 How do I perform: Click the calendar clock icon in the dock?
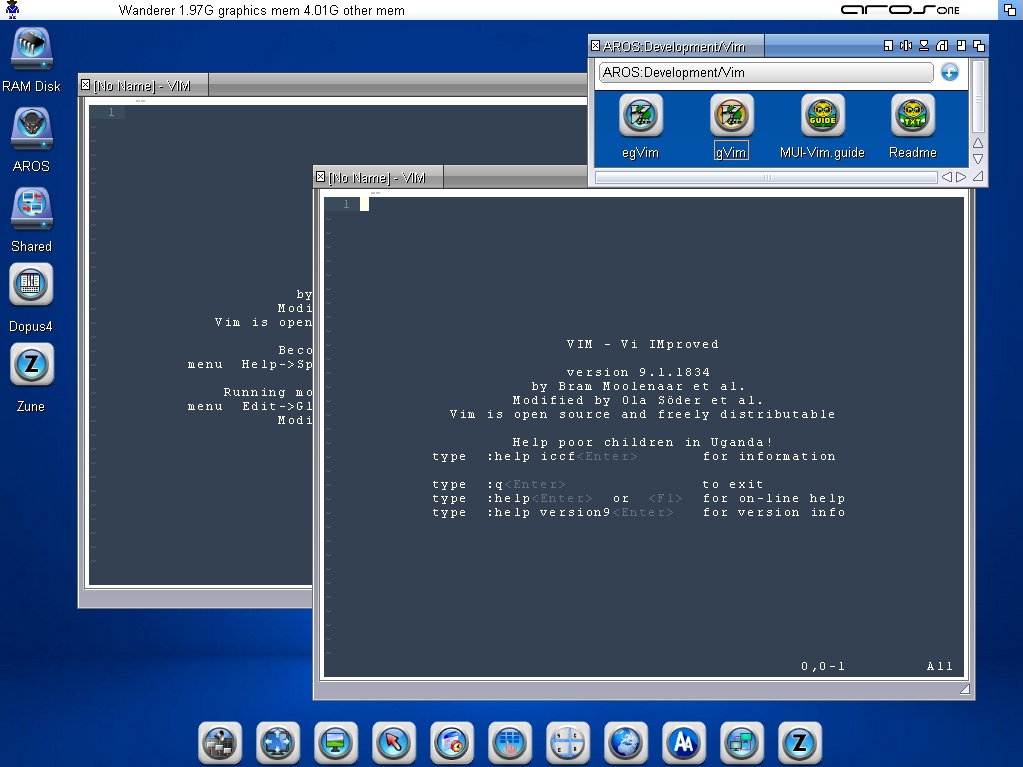coord(451,743)
